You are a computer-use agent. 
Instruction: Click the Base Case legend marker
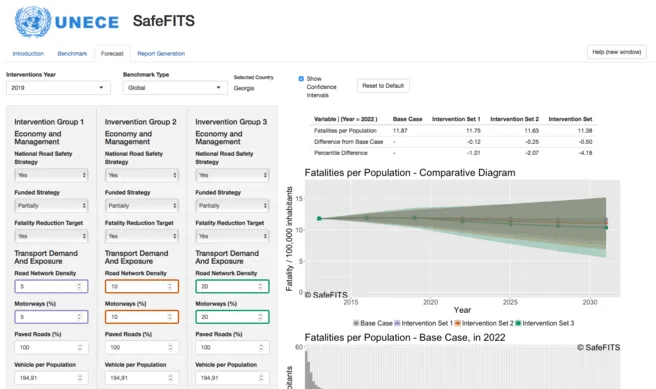click(x=356, y=323)
